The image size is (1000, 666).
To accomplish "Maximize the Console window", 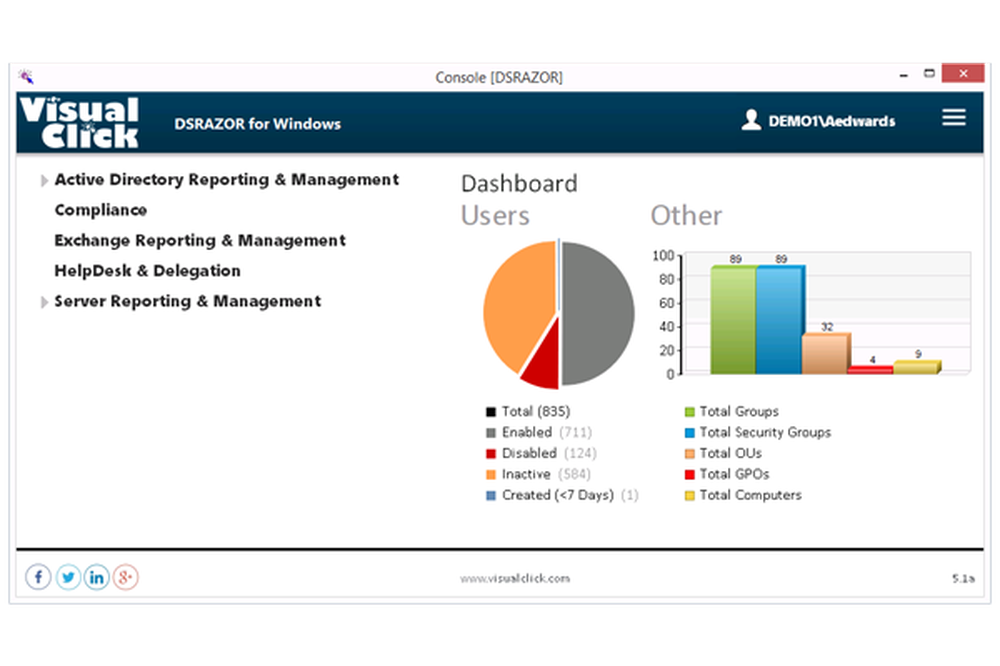I will tap(929, 73).
